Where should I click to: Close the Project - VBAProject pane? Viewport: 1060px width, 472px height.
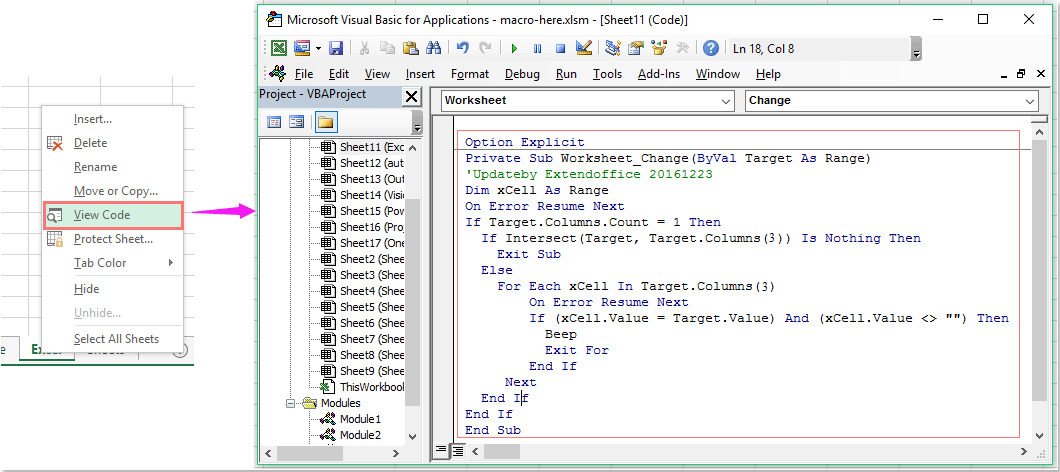coord(411,96)
